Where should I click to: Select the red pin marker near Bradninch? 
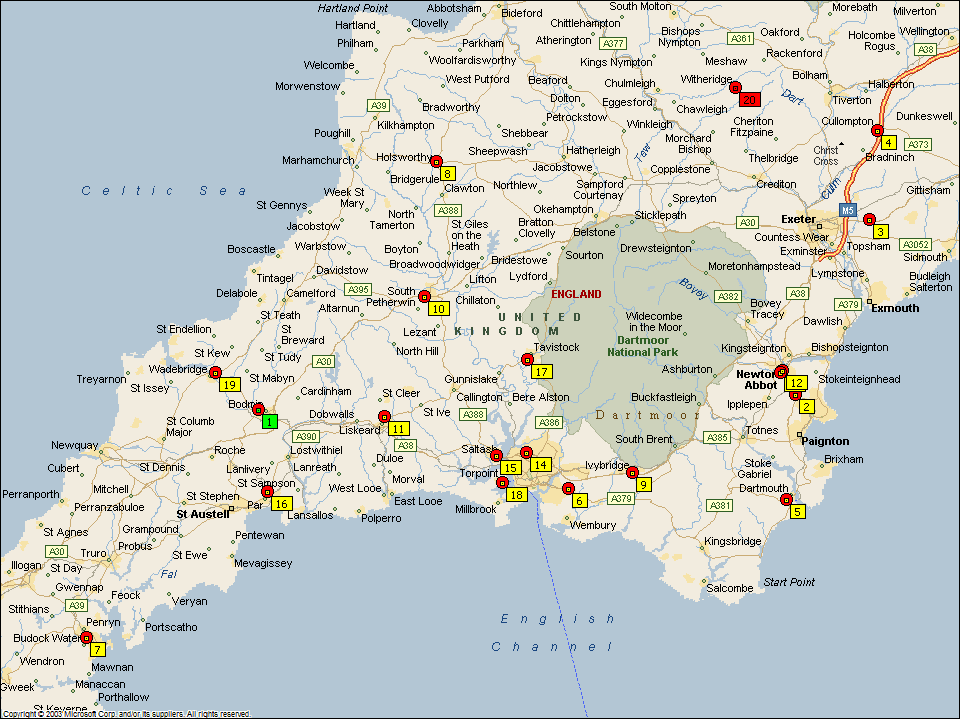(877, 131)
